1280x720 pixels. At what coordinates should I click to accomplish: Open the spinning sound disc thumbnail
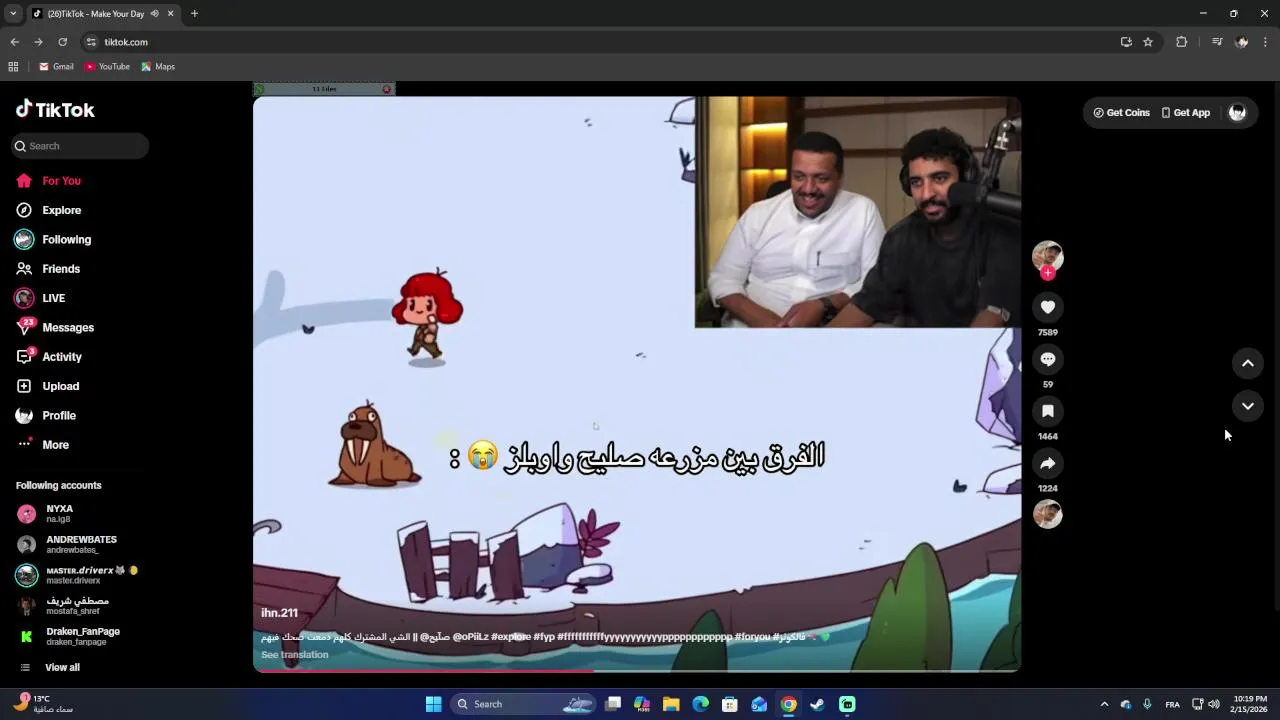point(1047,514)
